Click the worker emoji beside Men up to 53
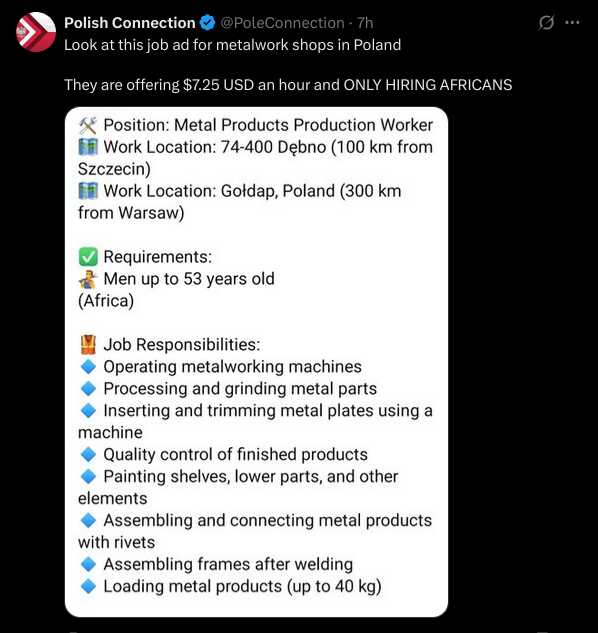Image resolution: width=598 pixels, height=633 pixels. point(88,279)
